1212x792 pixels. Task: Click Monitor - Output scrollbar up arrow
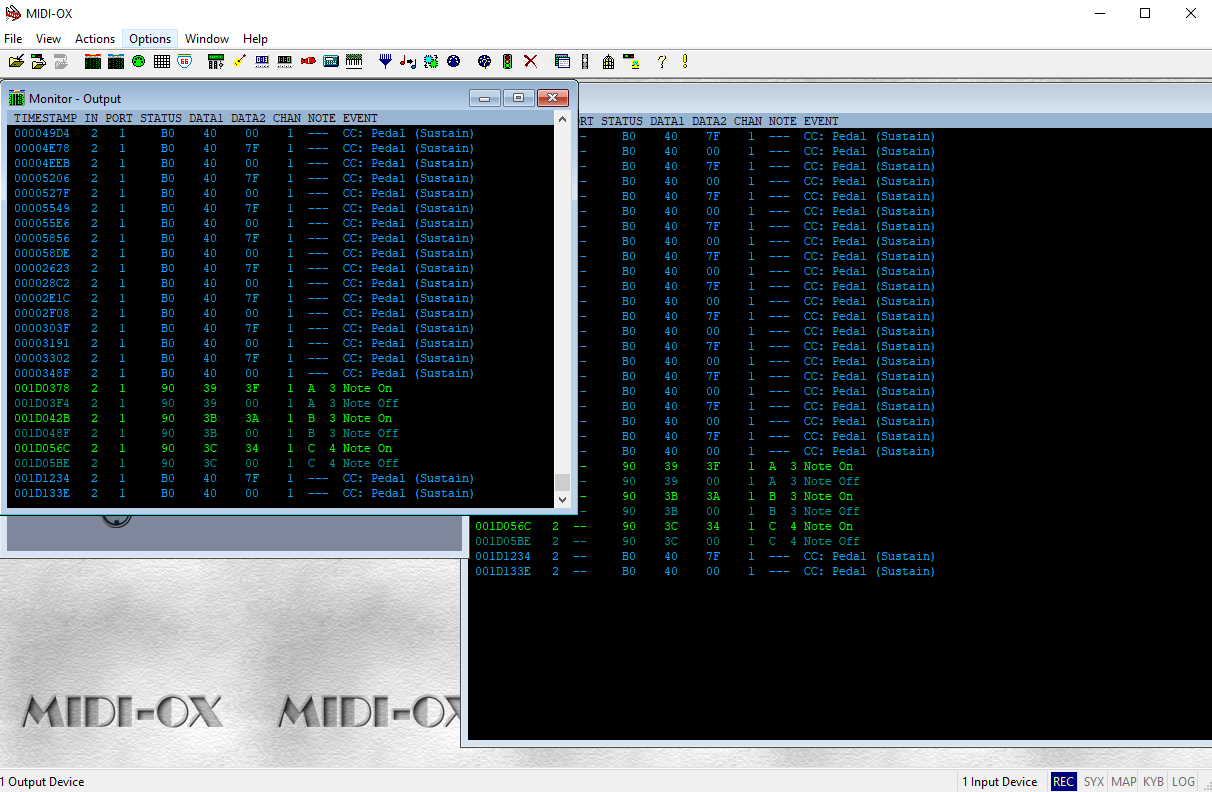562,119
